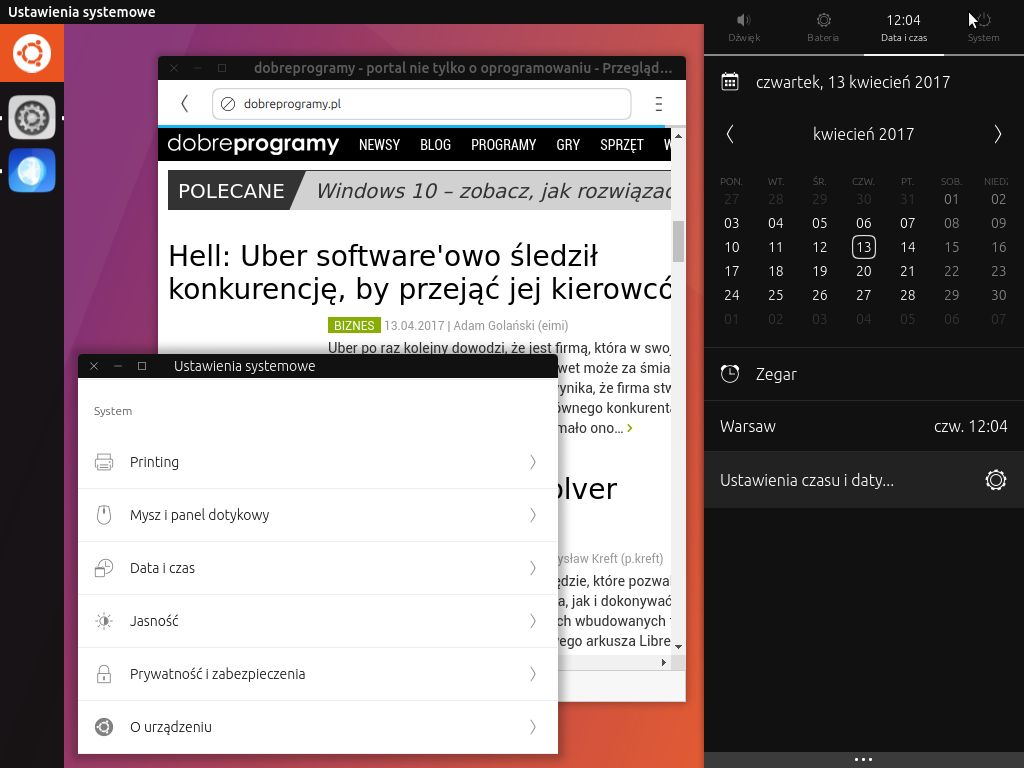Click the web page scroll-down arrow
Viewport: 1024px width, 768px height.
[679, 647]
